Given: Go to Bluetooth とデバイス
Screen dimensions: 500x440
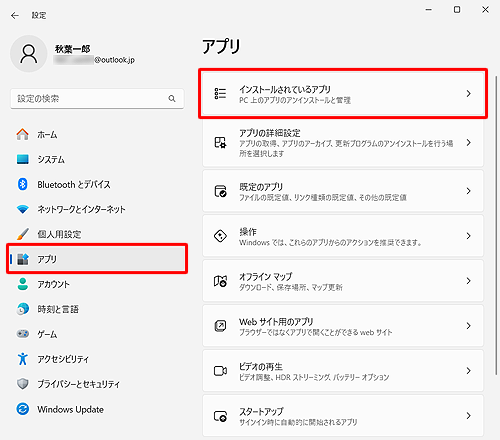Looking at the screenshot, I should click(97, 184).
